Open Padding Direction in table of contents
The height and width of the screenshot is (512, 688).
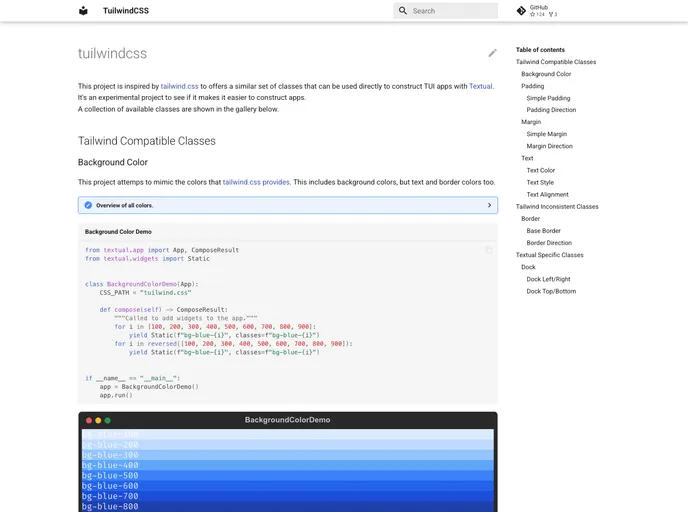click(552, 110)
